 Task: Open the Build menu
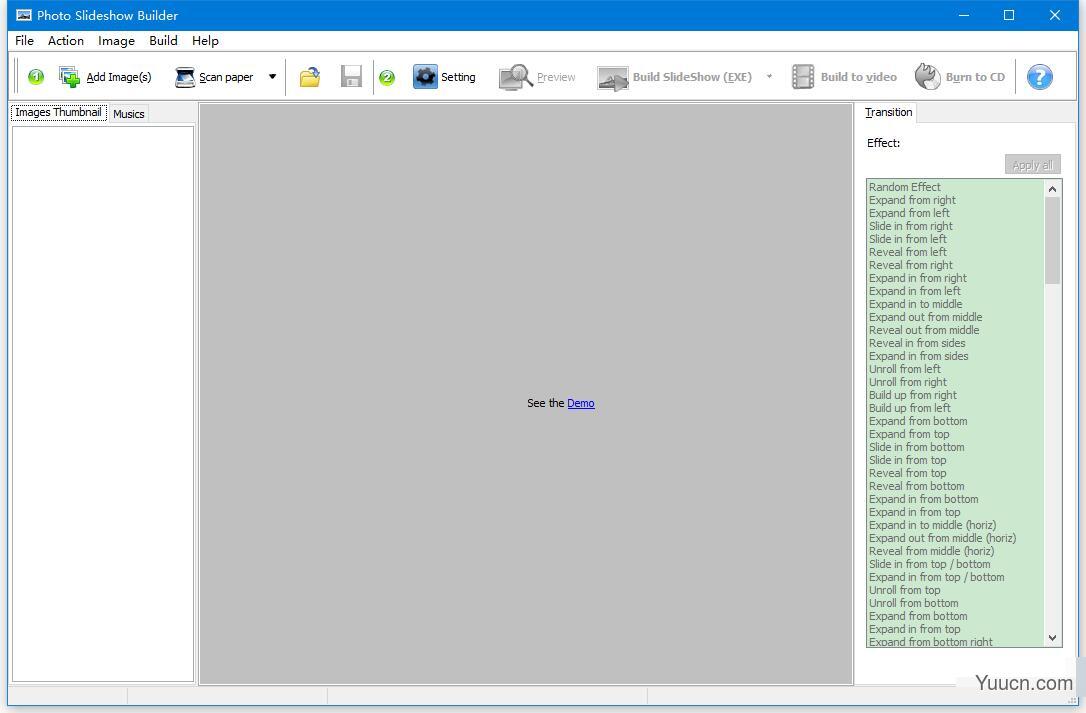pos(163,41)
